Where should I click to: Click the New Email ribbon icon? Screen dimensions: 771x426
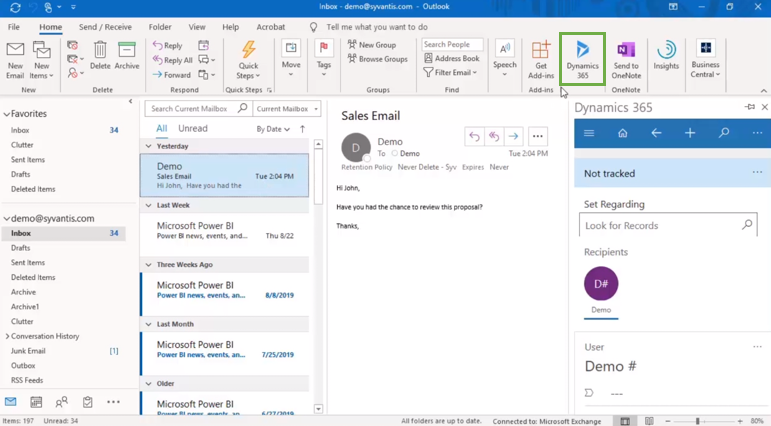[15, 60]
